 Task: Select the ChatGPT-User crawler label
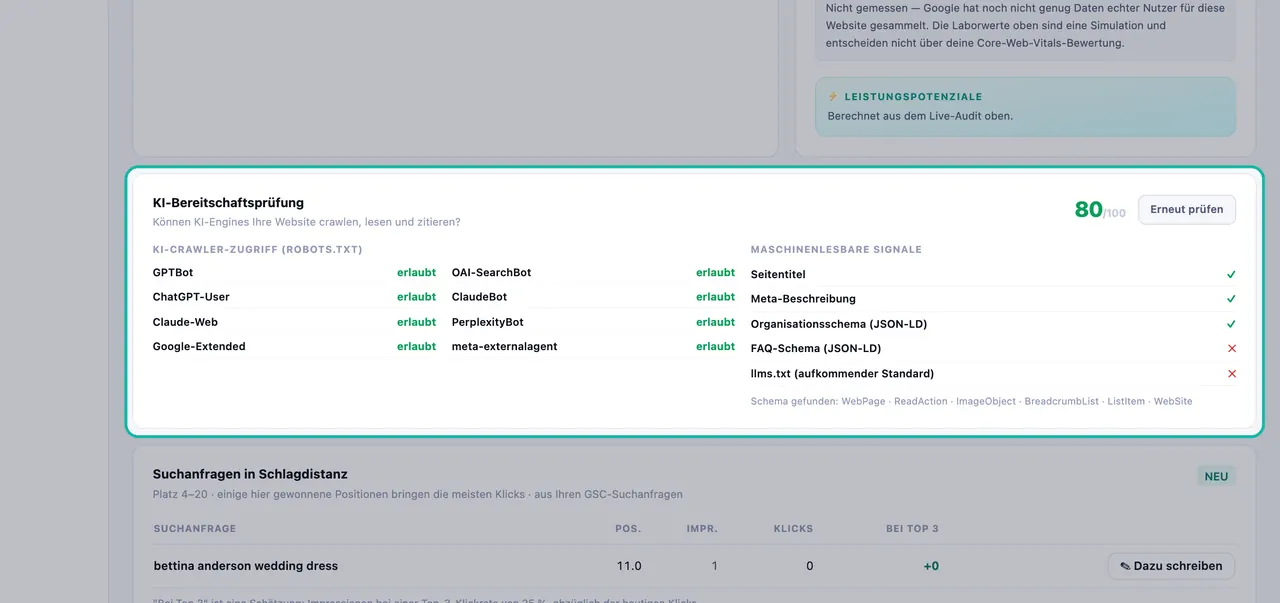[191, 297]
